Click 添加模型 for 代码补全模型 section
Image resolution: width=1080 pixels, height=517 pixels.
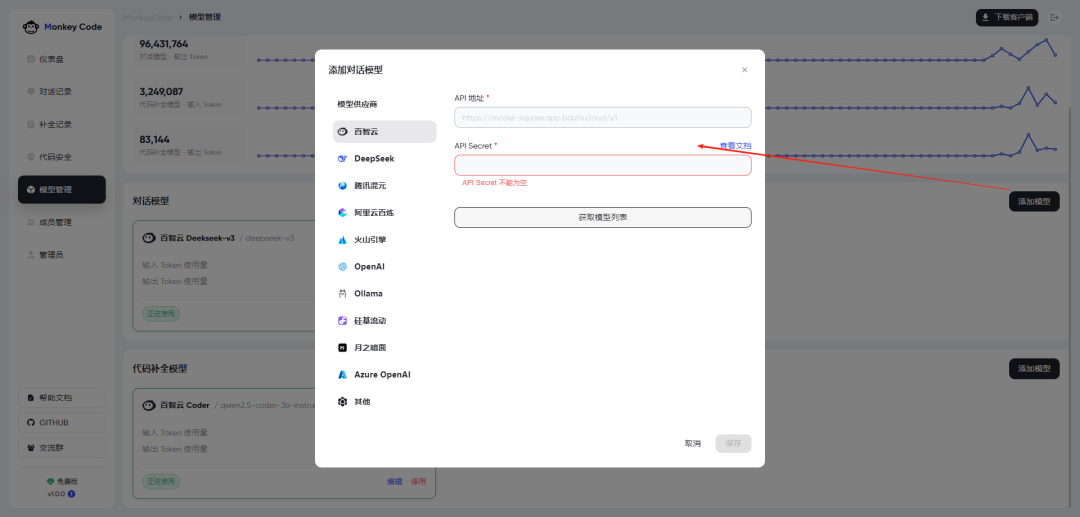pos(1035,368)
